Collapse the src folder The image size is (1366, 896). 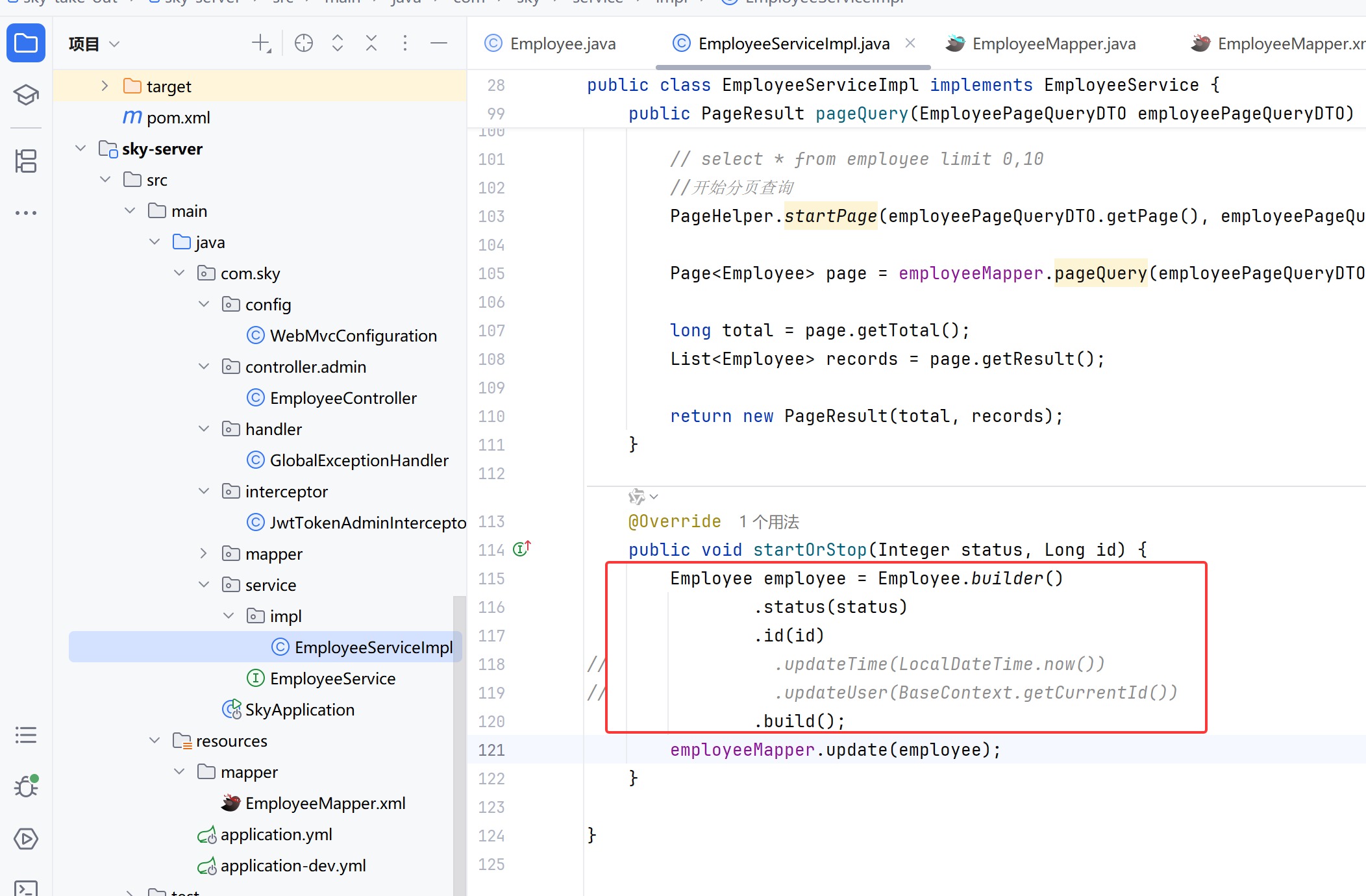coord(105,179)
